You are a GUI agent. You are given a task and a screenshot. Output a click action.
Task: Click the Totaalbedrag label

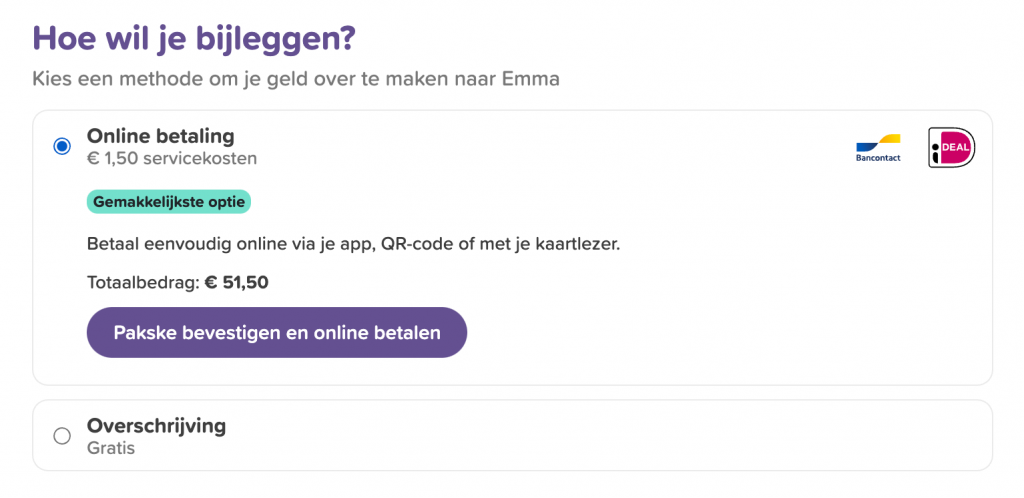[143, 283]
